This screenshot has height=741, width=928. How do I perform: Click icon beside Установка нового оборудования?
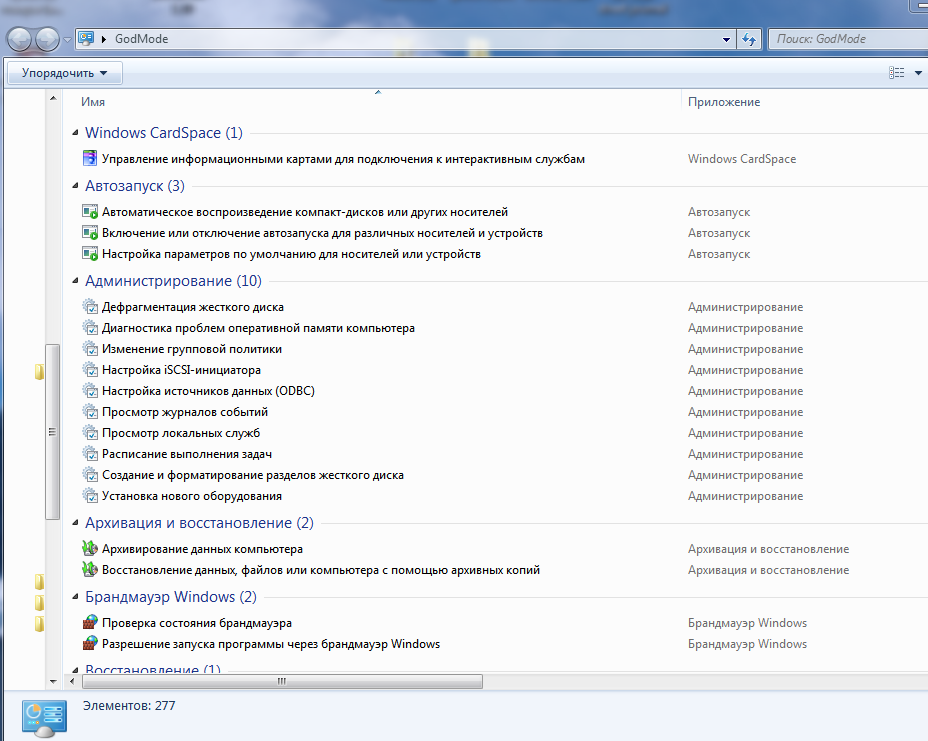pyautogui.click(x=89, y=496)
